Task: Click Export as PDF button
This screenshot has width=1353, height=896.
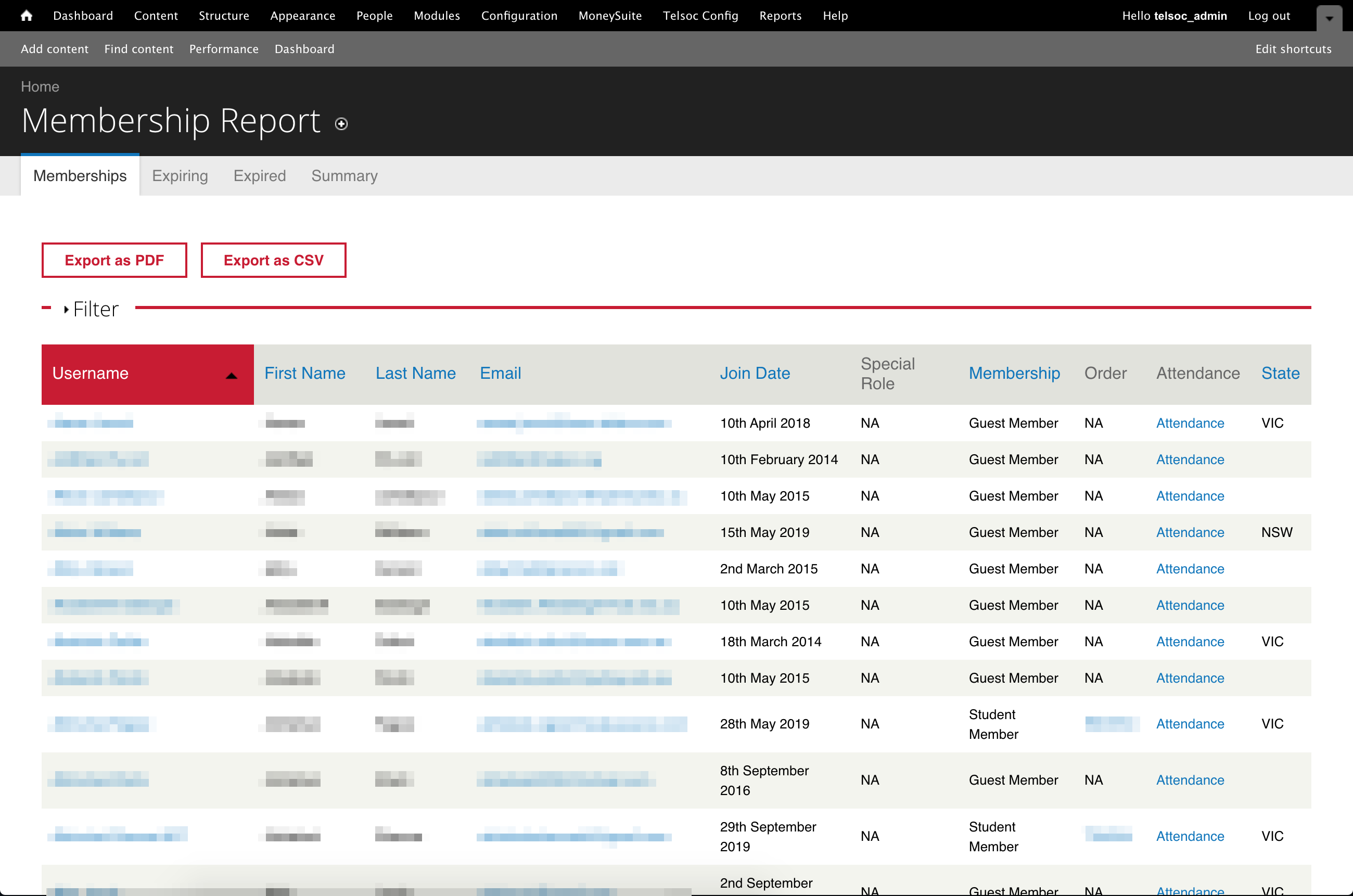Action: pos(114,260)
